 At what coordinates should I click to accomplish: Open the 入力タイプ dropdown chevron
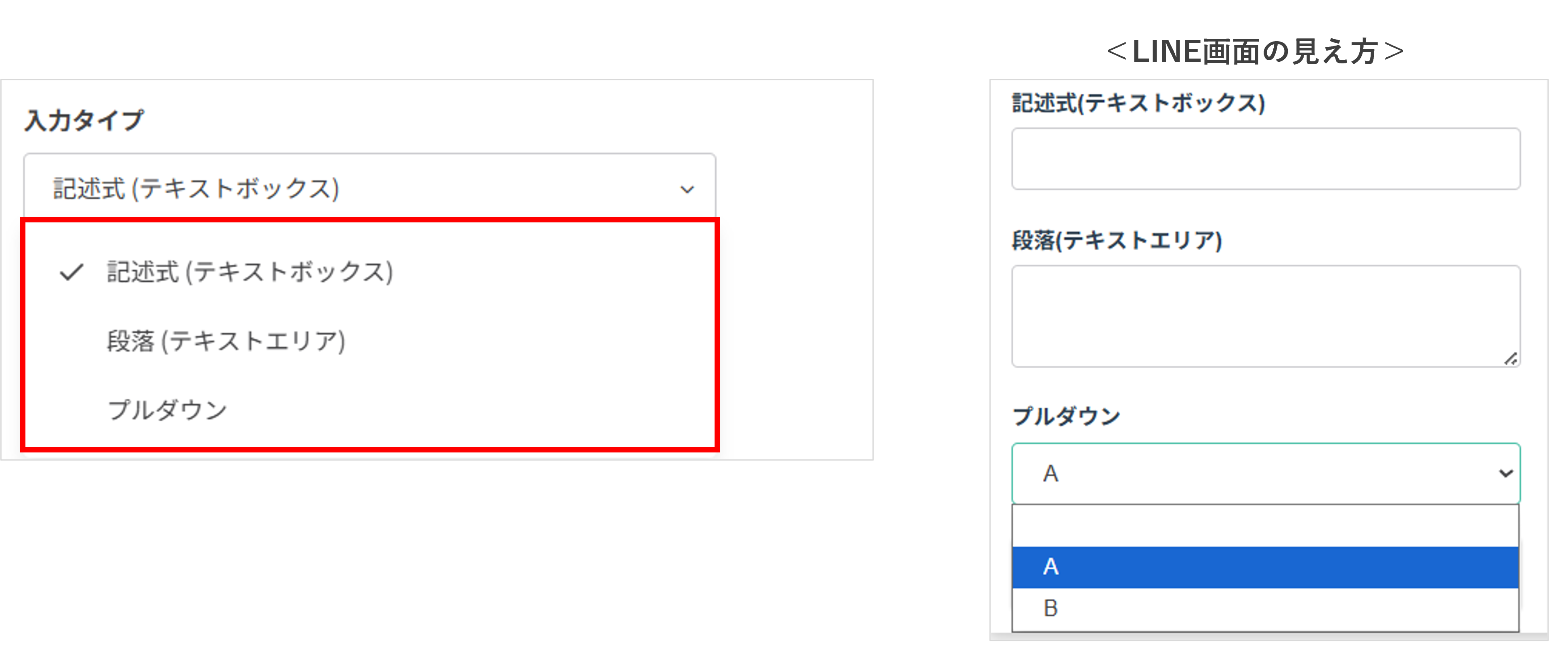click(x=687, y=190)
